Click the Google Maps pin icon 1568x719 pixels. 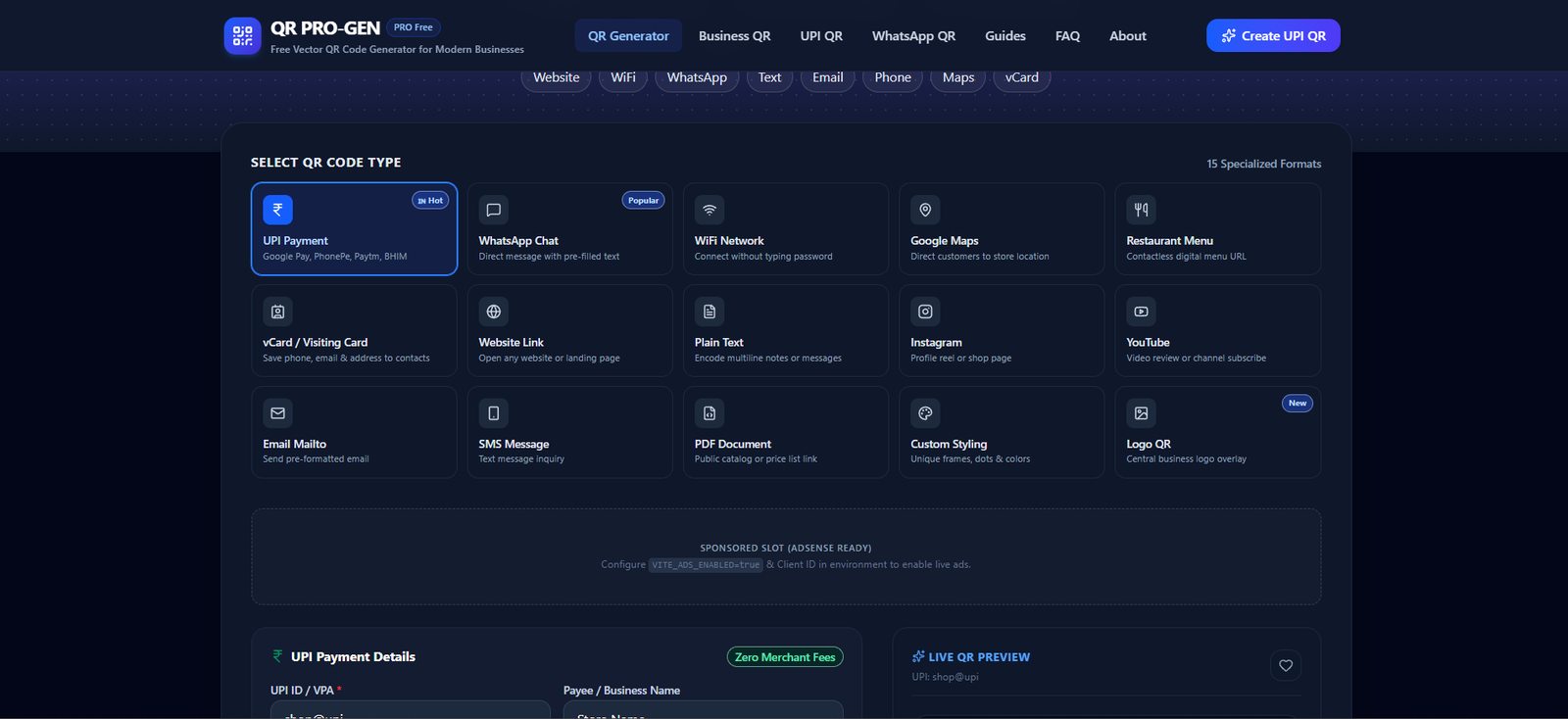tap(925, 210)
